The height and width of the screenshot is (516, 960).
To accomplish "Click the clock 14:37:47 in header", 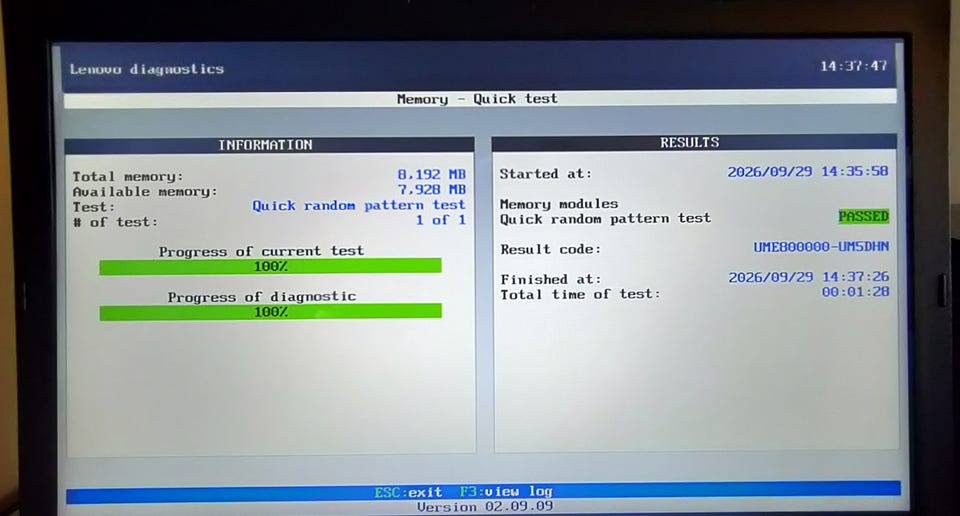I will pyautogui.click(x=853, y=65).
